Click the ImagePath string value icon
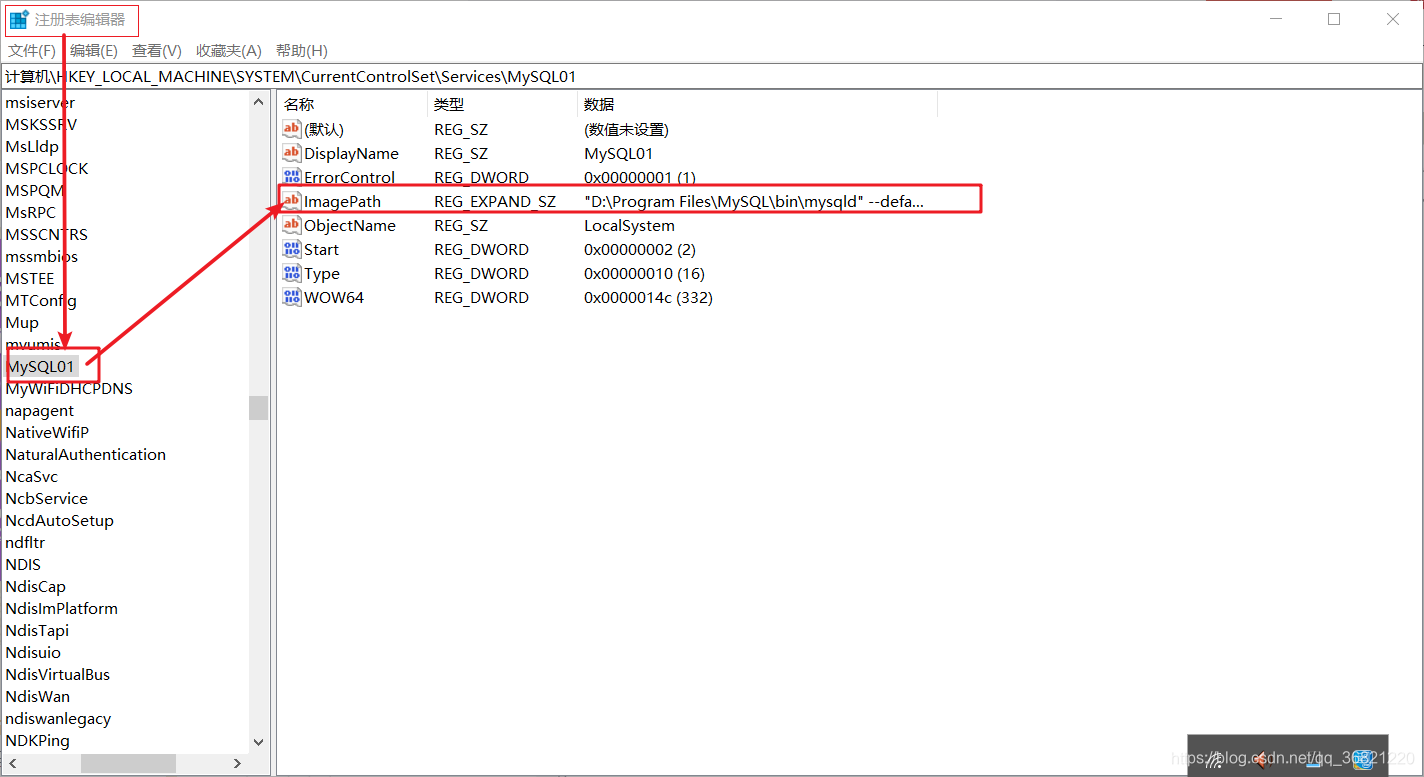Viewport: 1424px width, 777px height. [x=291, y=200]
